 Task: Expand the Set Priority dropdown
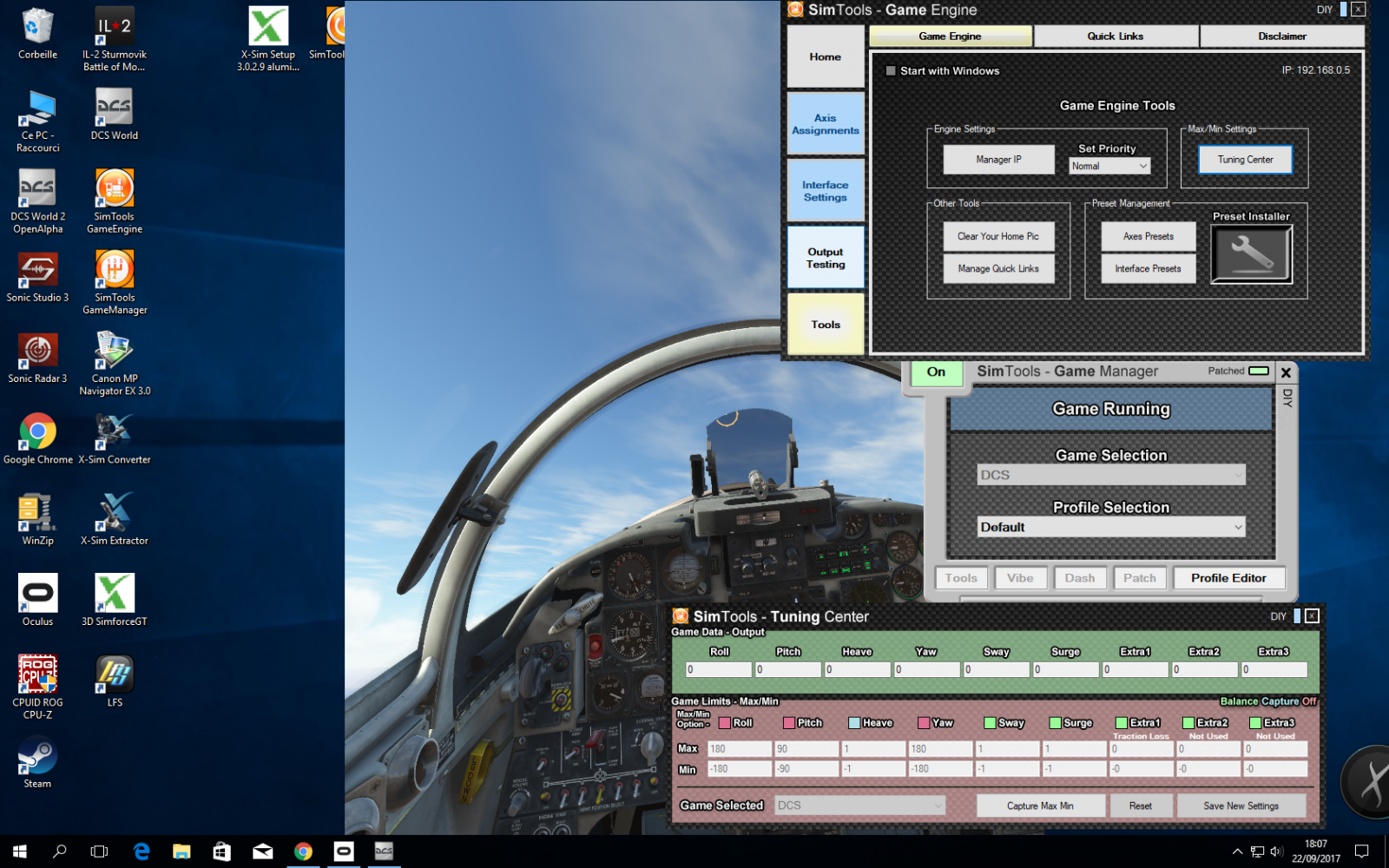1109,166
